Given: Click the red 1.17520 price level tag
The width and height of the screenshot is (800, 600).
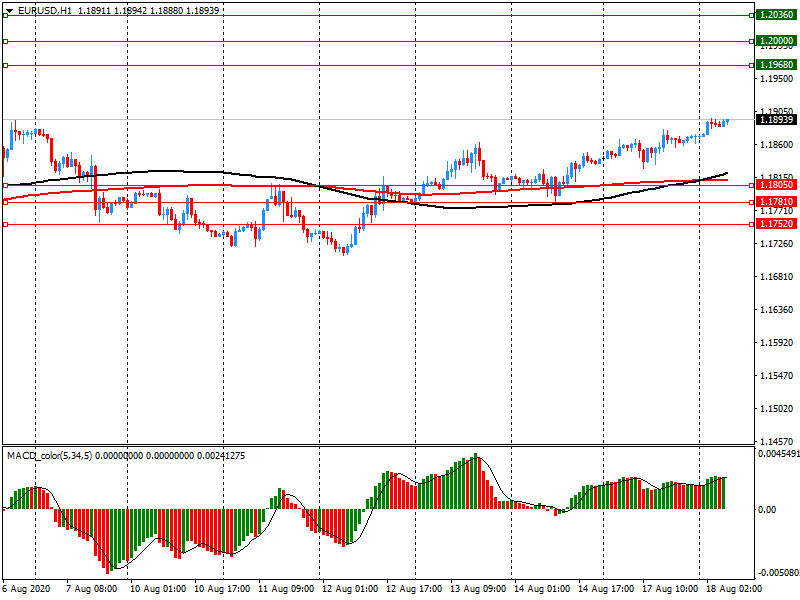Looking at the screenshot, I should click(776, 224).
